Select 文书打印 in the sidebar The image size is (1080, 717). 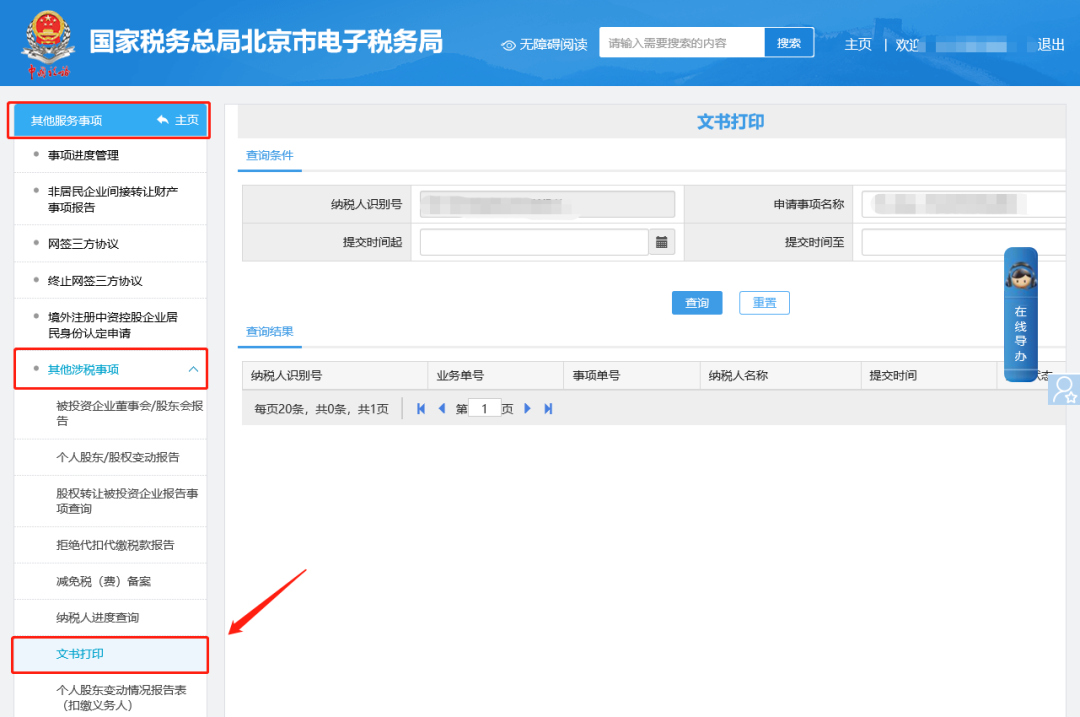coord(80,654)
